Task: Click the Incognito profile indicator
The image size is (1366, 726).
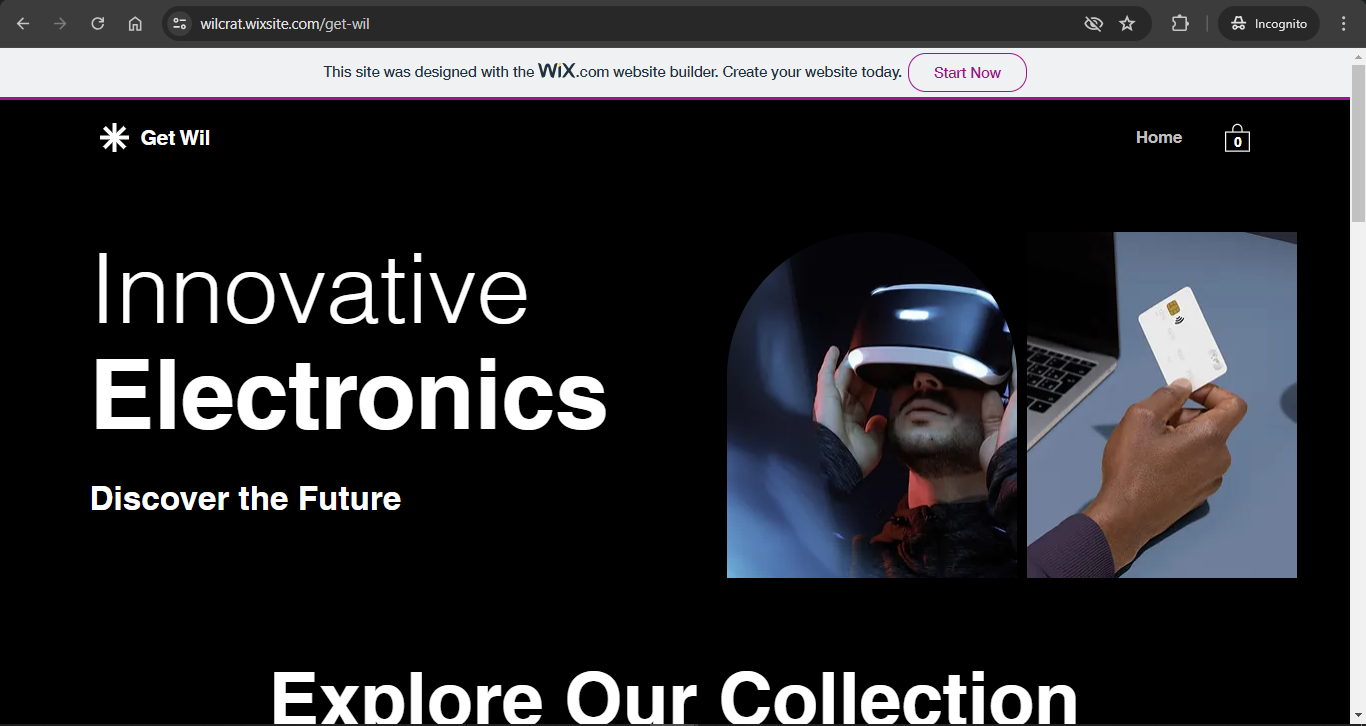Action: (x=1269, y=23)
